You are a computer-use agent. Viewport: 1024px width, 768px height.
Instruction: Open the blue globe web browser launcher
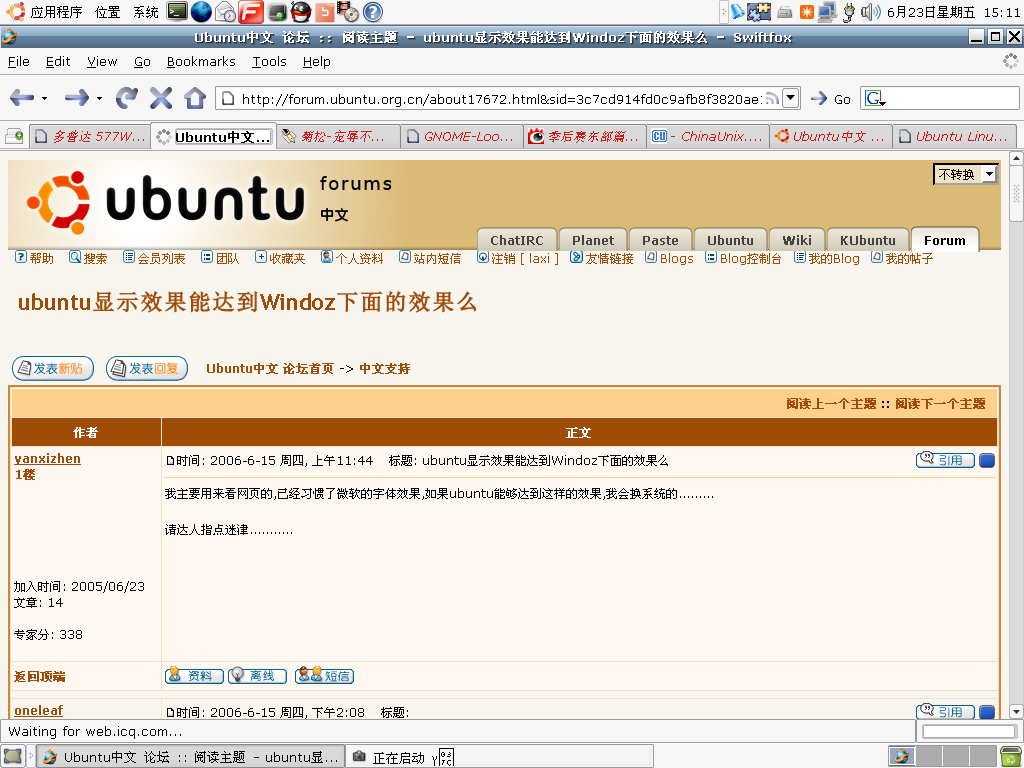(201, 11)
